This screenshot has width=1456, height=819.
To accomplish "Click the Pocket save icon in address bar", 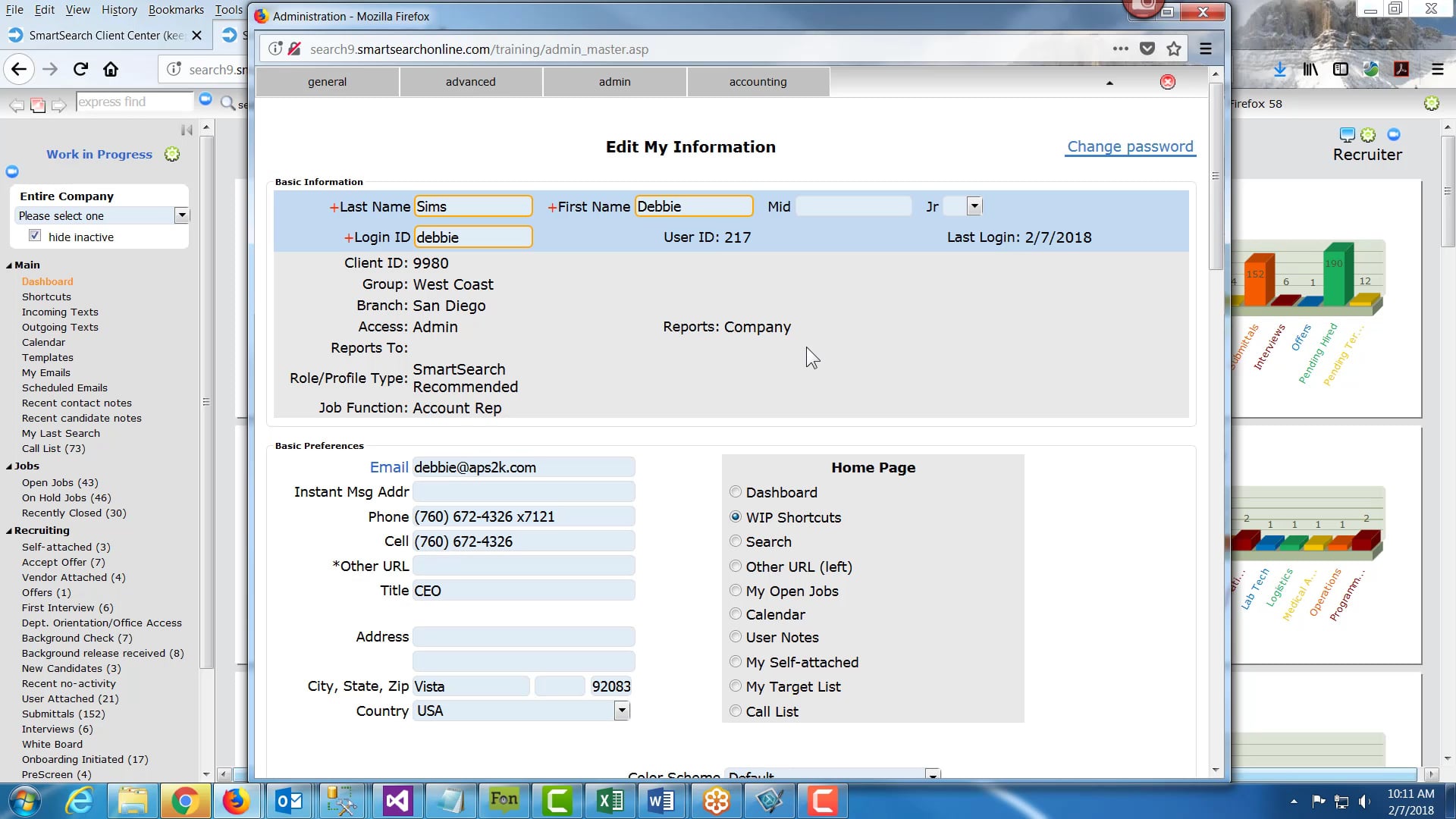I will point(1147,49).
